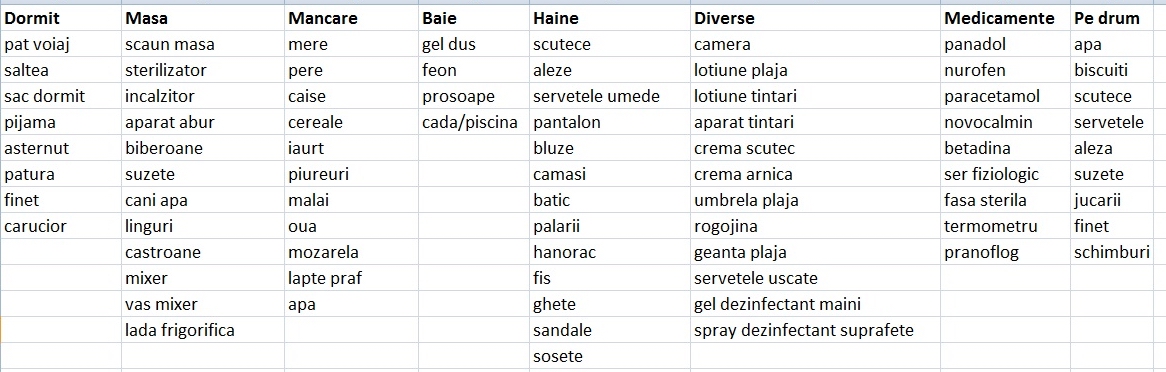Screen dimensions: 1166x372
Task: Select the pat voiaj cell
Action: [x=61, y=45]
